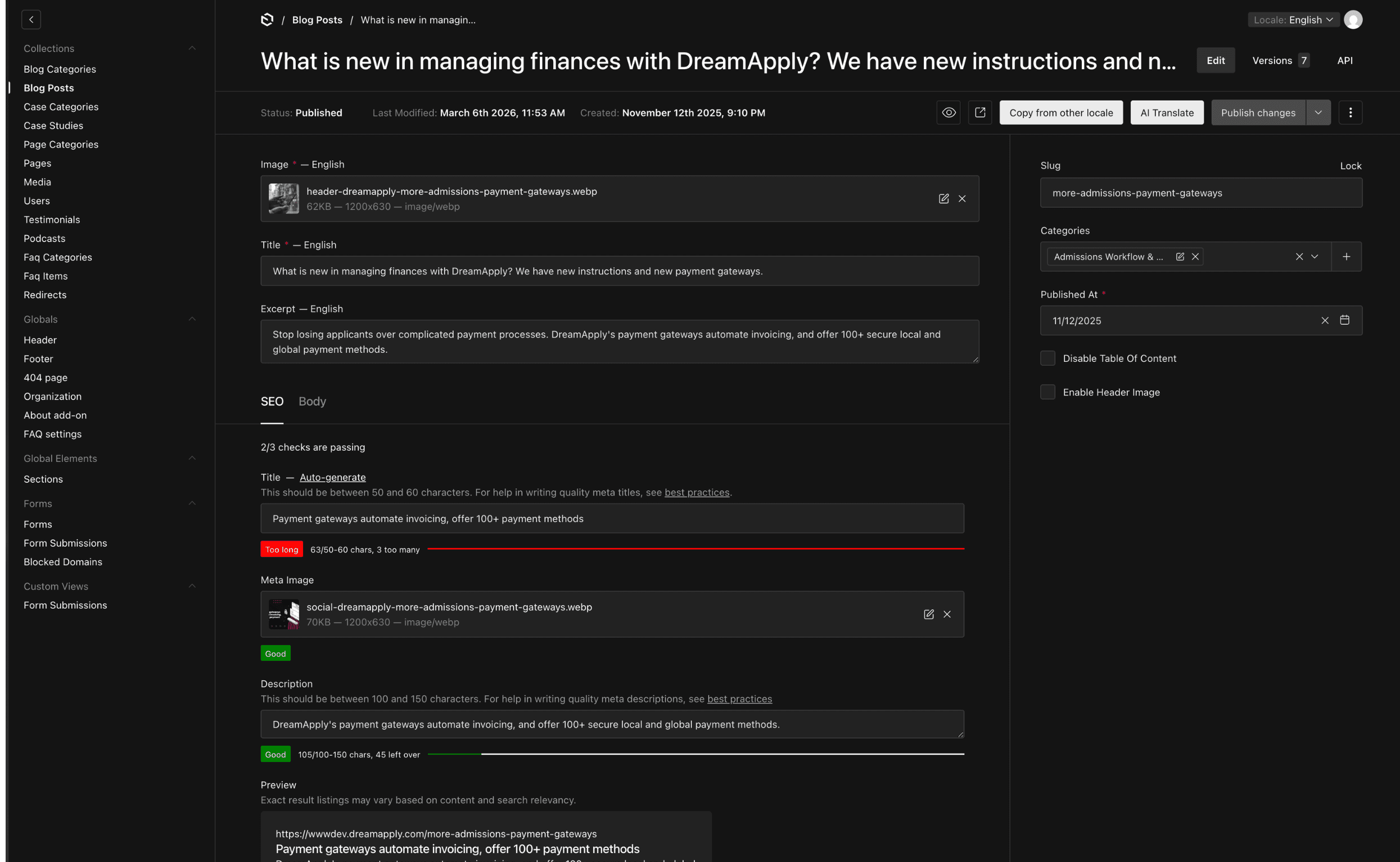Focus the SEO meta title field
The image size is (1400, 862).
[x=612, y=518]
